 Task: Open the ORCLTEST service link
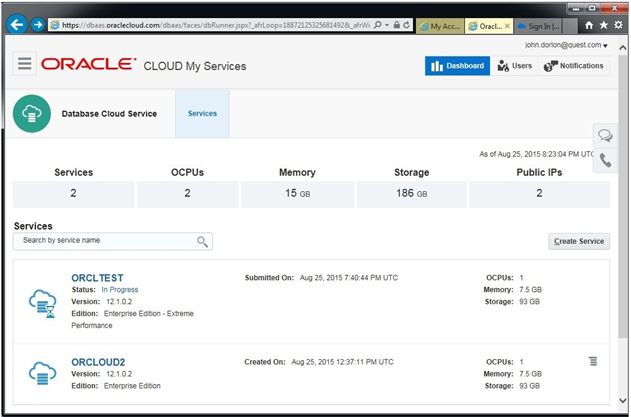pos(97,278)
